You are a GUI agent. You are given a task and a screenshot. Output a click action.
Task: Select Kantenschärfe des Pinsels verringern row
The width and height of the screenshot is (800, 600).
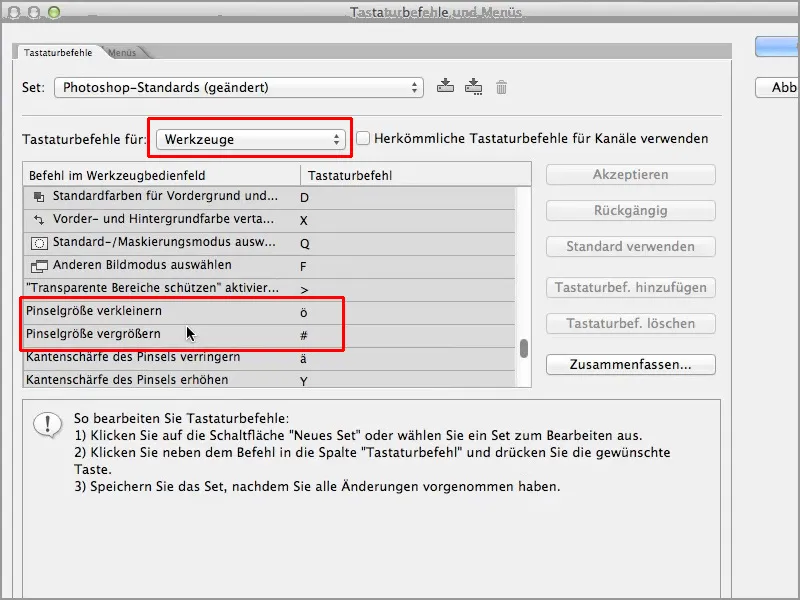(x=269, y=357)
